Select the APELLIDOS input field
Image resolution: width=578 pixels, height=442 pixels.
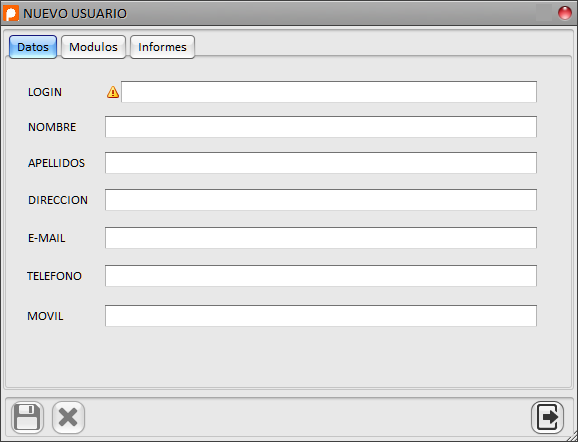coord(321,163)
